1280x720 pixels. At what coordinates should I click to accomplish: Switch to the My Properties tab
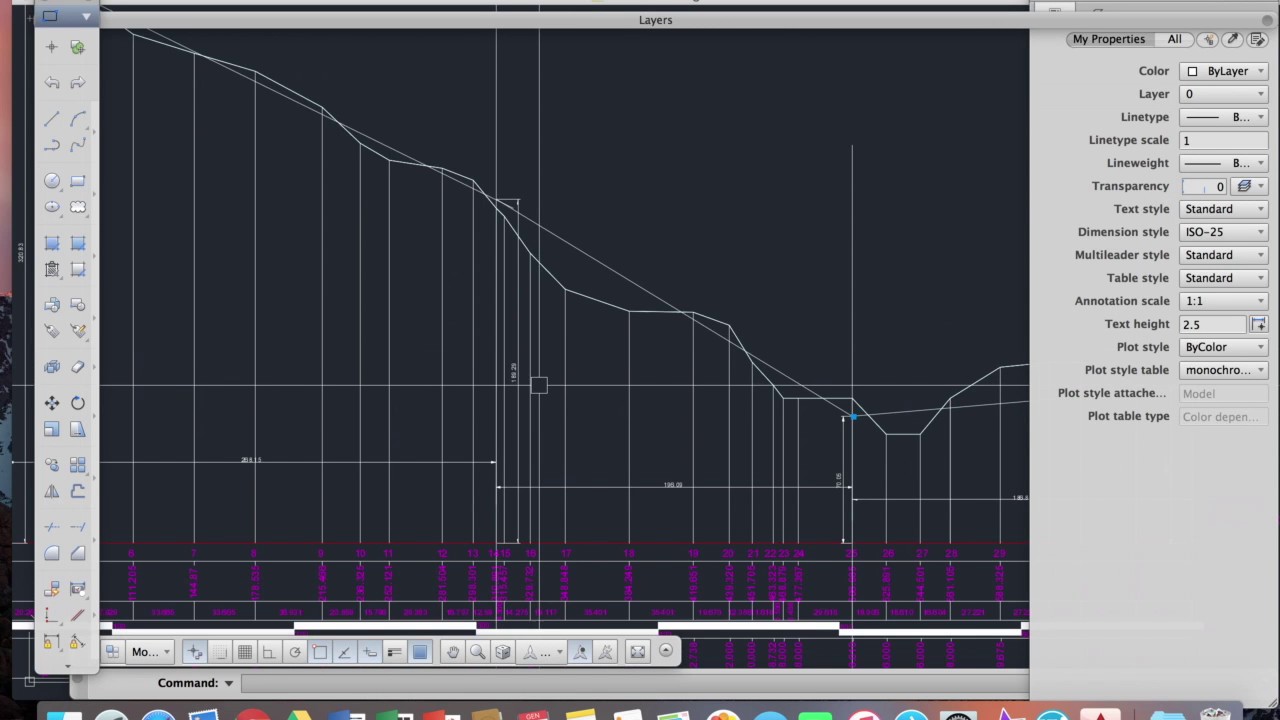point(1109,39)
